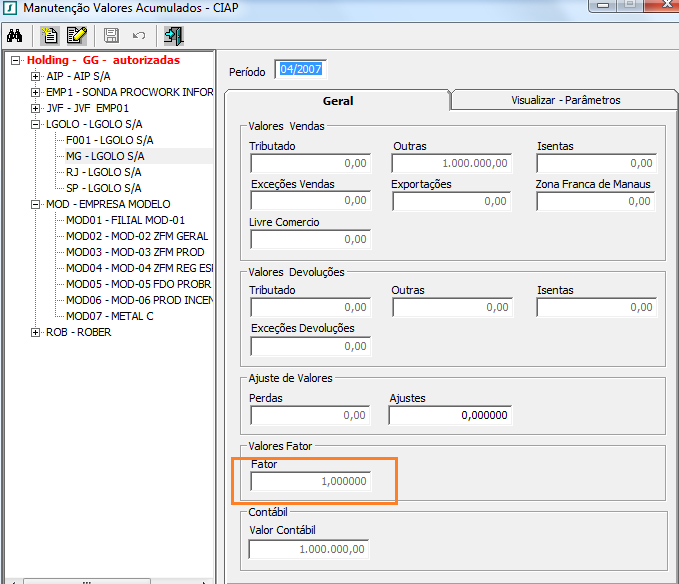The image size is (679, 584).
Task: Click the Valor Contábil field
Action: 310,549
